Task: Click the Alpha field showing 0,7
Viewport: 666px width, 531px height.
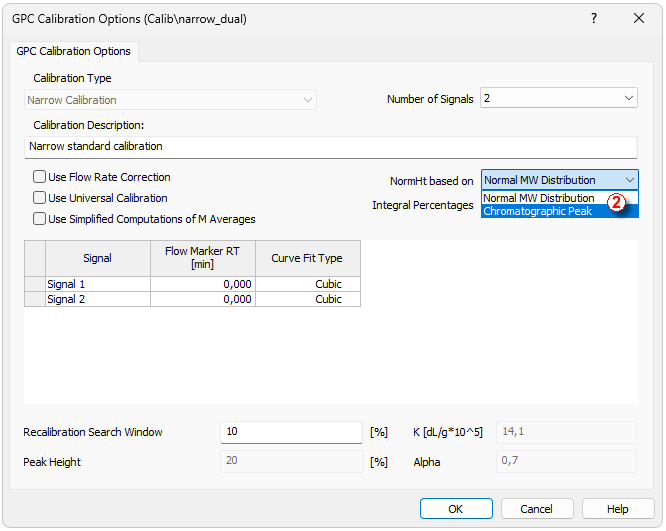Action: tap(566, 461)
